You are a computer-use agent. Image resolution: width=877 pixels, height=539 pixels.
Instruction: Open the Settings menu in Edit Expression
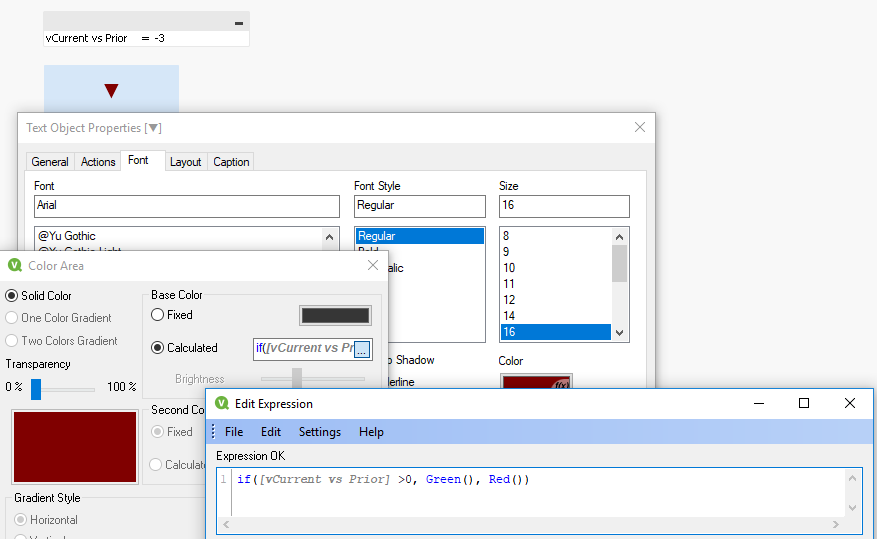click(319, 432)
